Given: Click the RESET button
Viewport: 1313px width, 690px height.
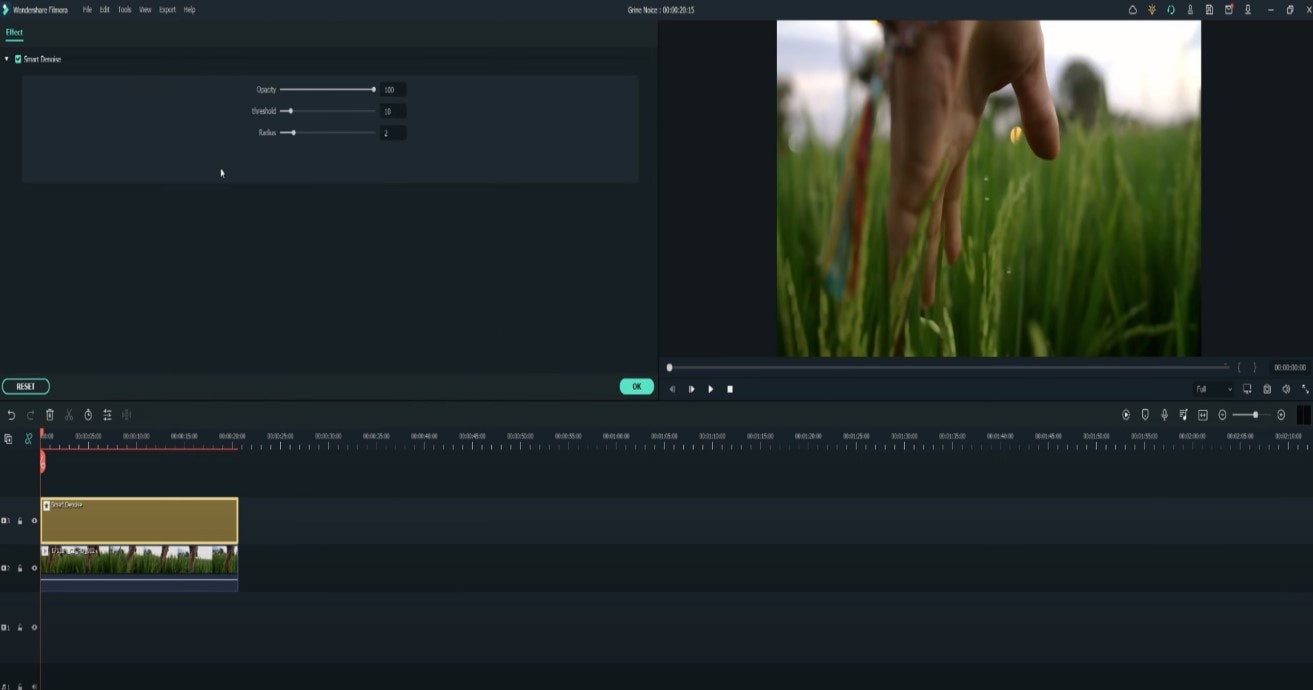Looking at the screenshot, I should [x=26, y=386].
